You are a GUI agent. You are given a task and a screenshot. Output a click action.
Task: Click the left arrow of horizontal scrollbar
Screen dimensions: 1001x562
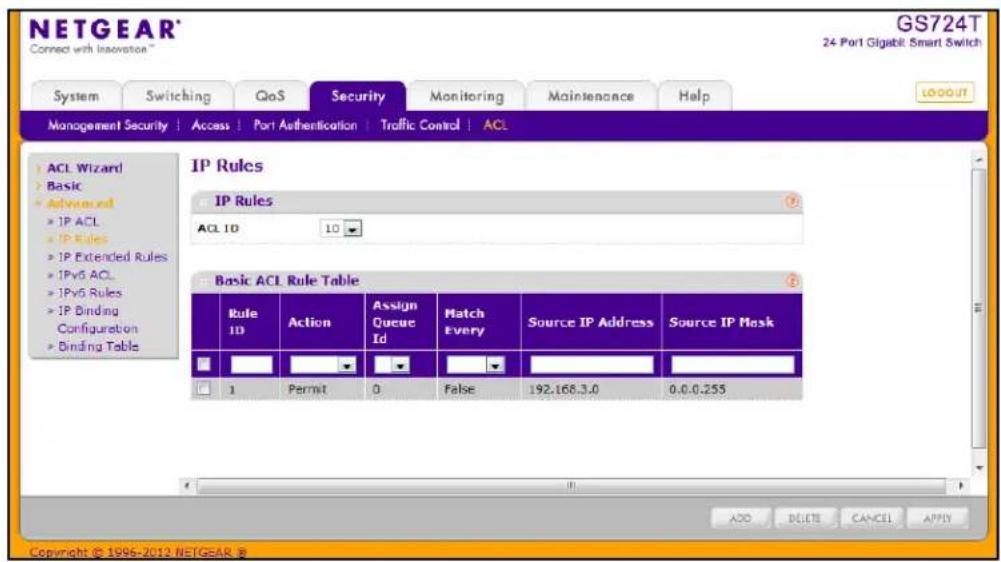coord(187,486)
